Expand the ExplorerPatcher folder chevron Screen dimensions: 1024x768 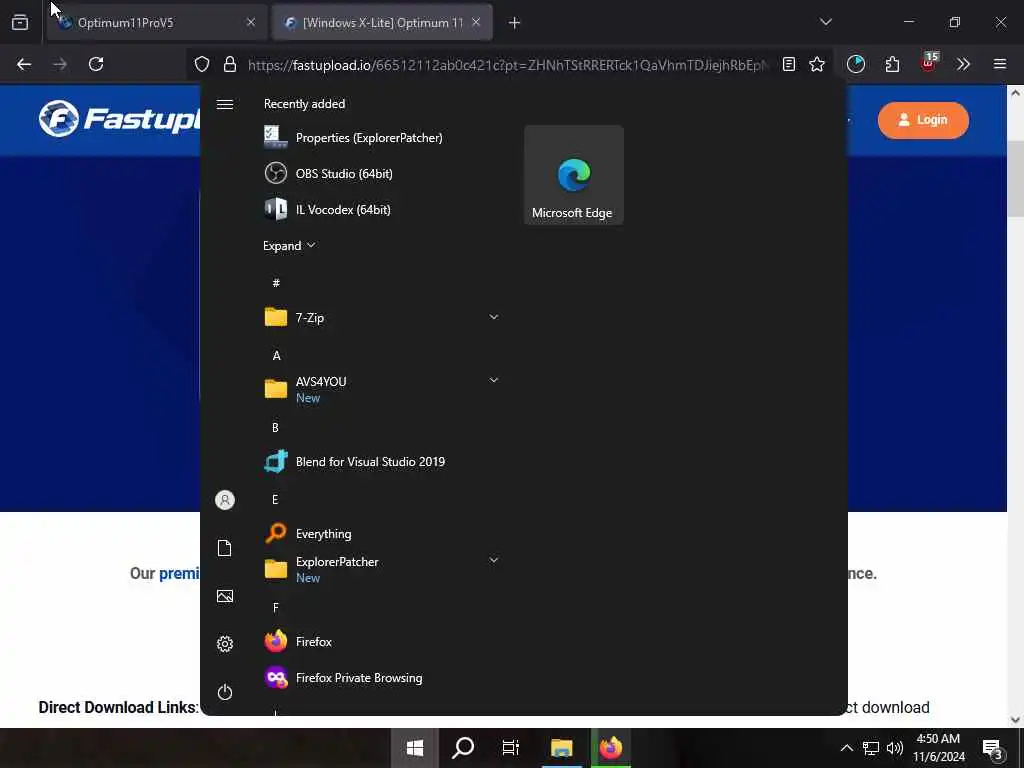pos(494,560)
